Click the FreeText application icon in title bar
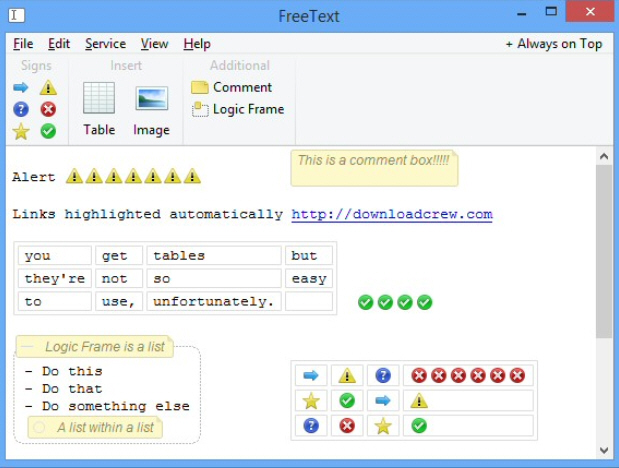 click(x=17, y=15)
